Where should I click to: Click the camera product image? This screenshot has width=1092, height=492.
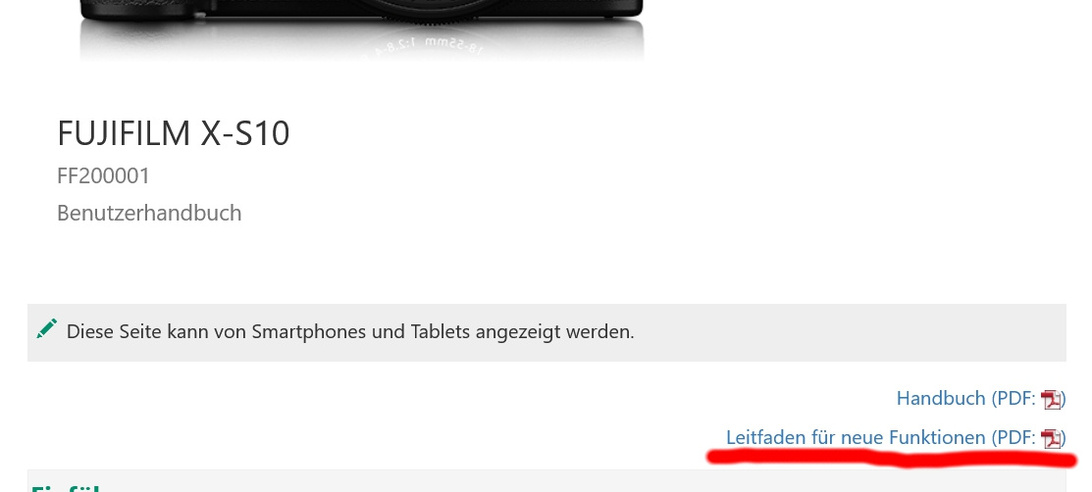tap(361, 30)
